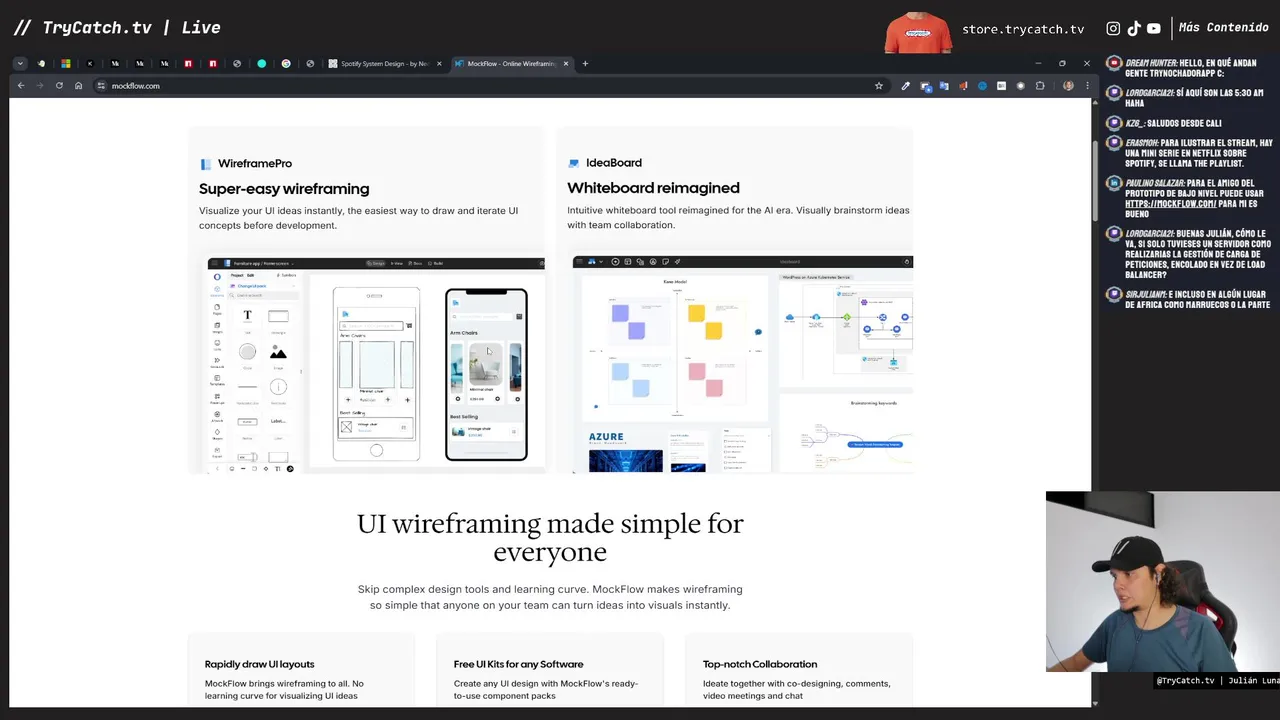Screen dimensions: 1280x720
Task: Open the Chrome profile avatar
Action: 1068,86
